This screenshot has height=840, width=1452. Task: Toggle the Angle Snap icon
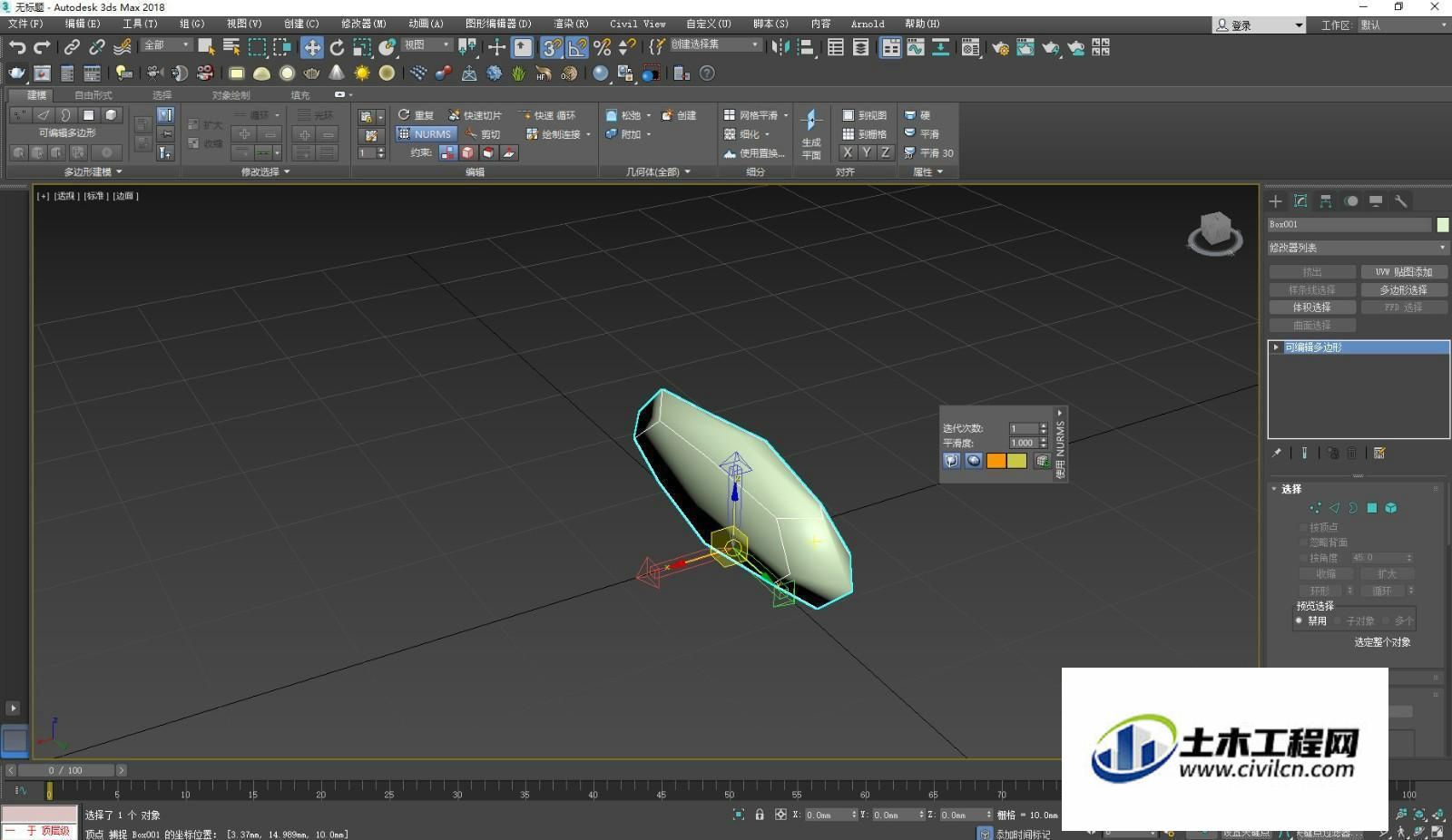coord(576,47)
